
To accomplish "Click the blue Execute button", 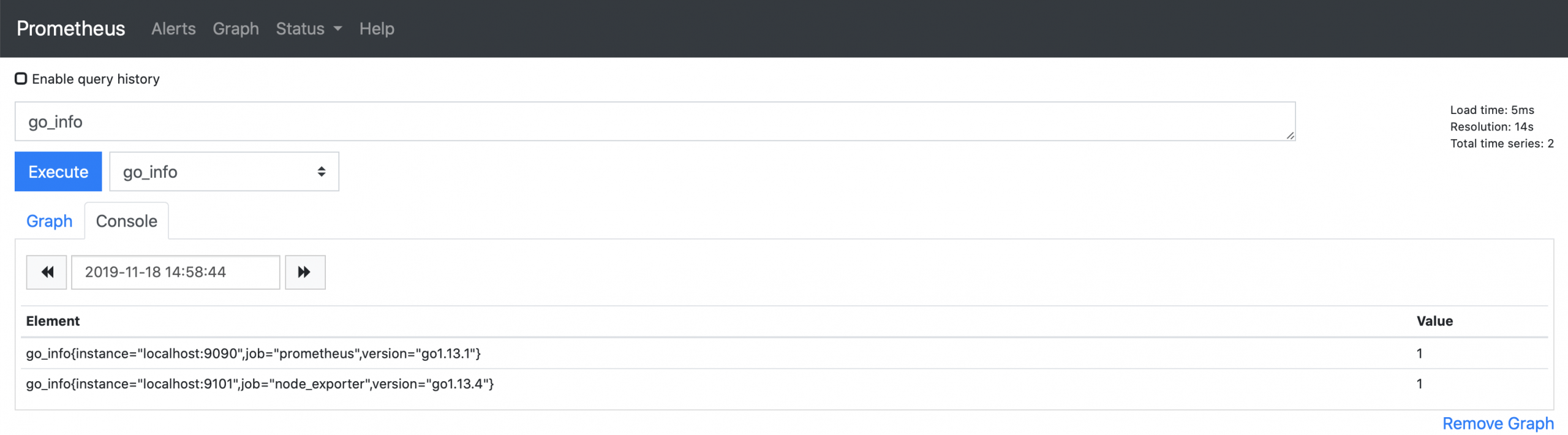I will click(x=58, y=172).
